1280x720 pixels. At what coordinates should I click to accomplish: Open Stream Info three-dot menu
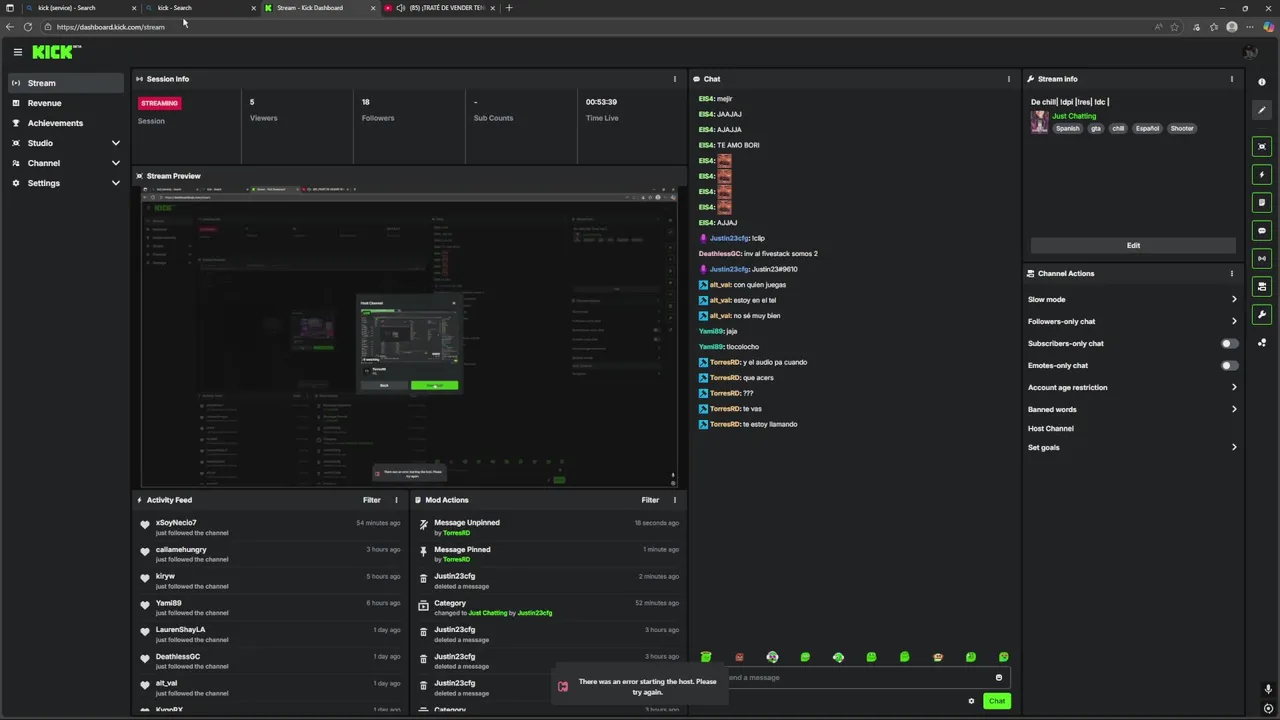(x=1232, y=79)
